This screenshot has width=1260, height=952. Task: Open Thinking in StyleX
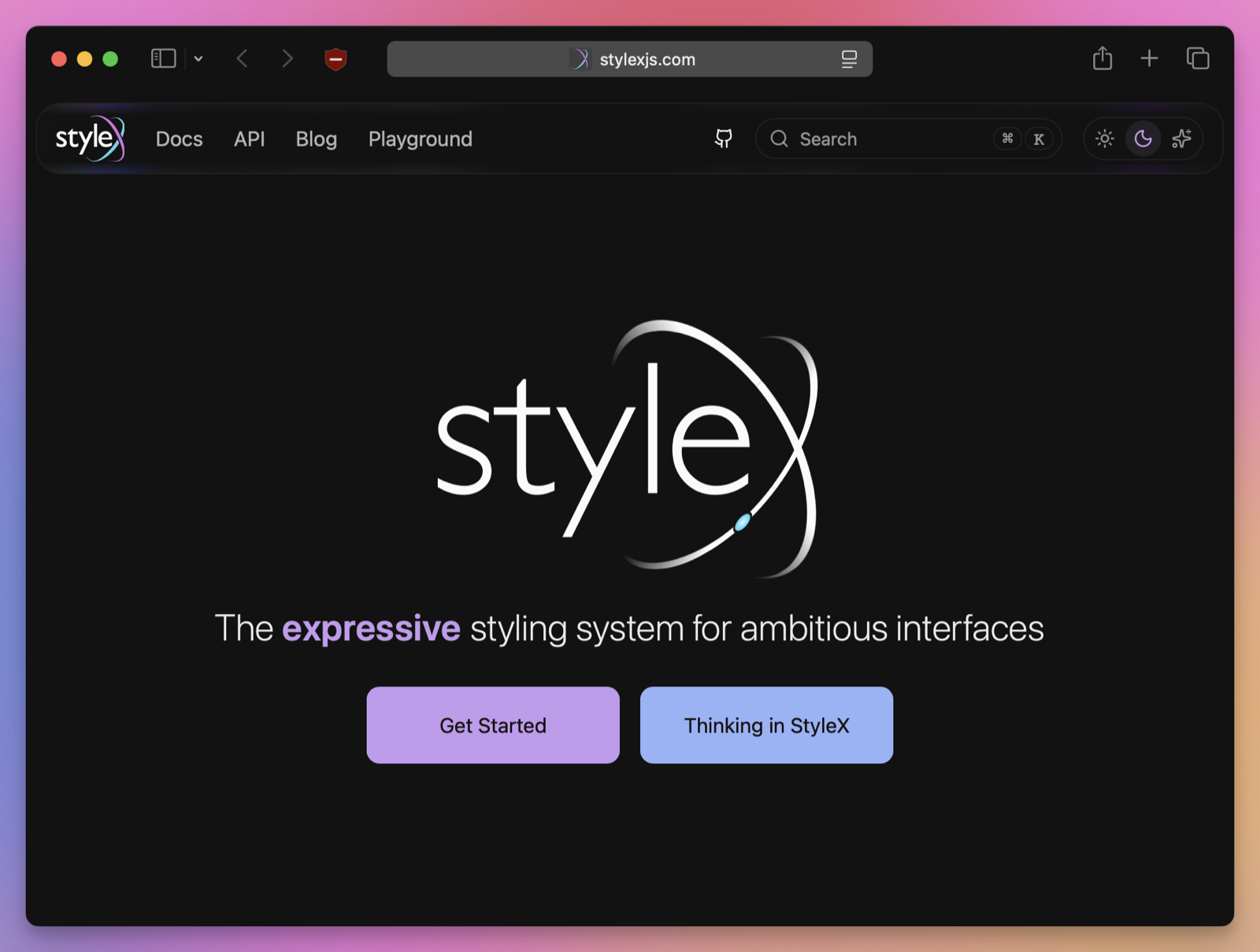coord(766,725)
